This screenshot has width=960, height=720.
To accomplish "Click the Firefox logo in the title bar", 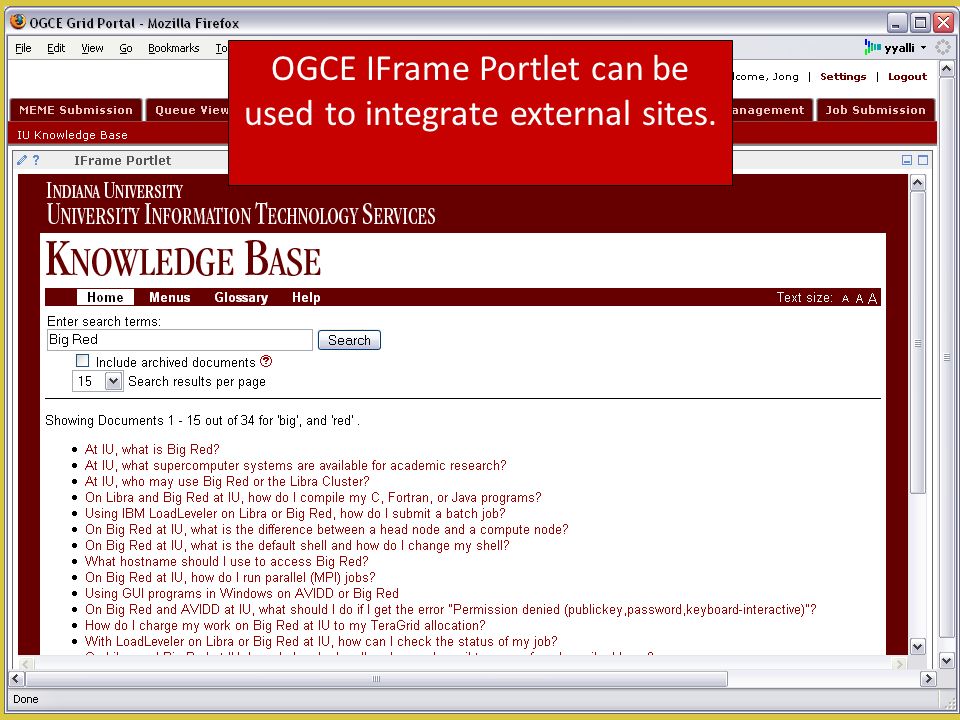I will [18, 22].
